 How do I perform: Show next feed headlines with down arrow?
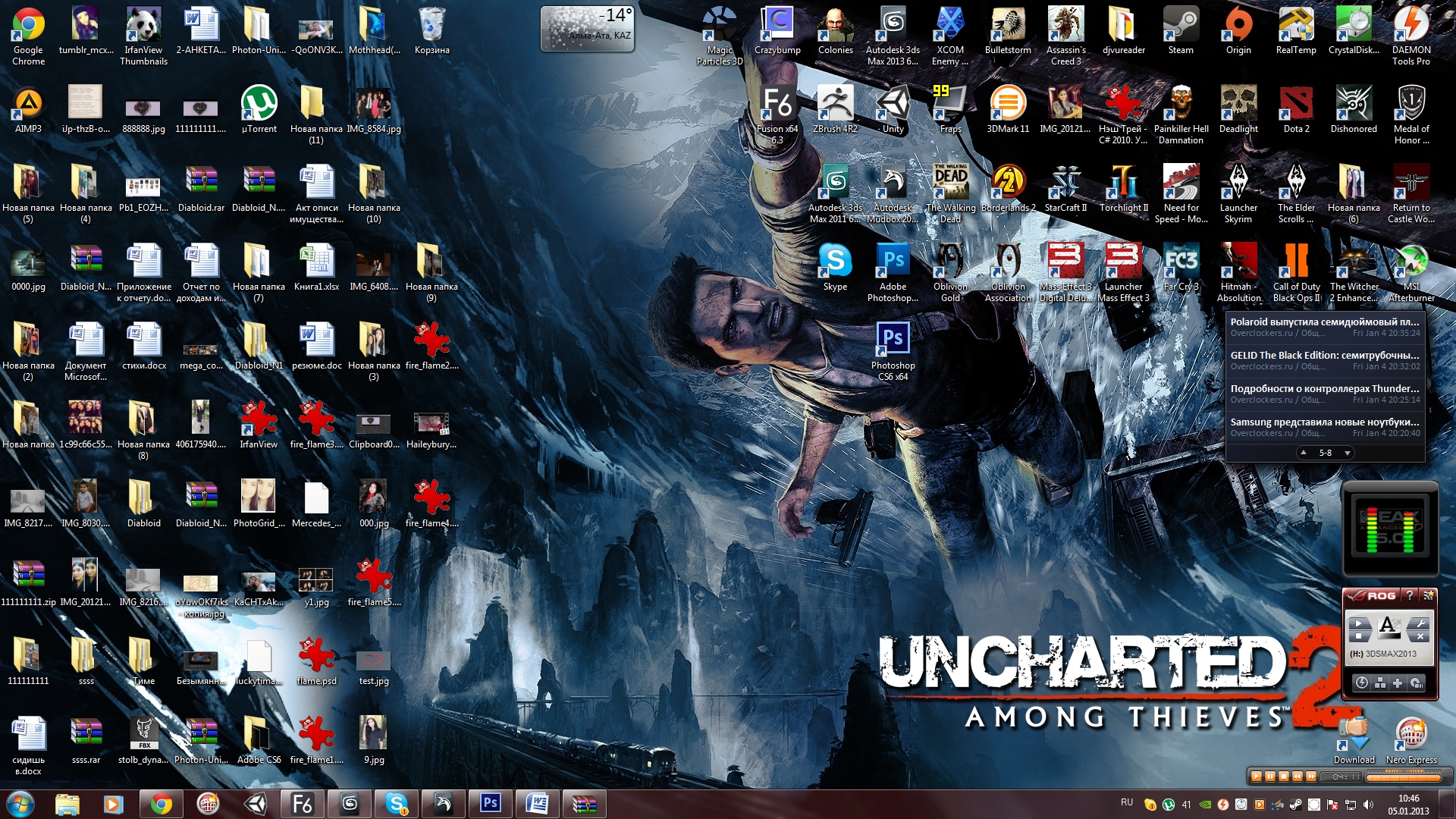pyautogui.click(x=1348, y=453)
